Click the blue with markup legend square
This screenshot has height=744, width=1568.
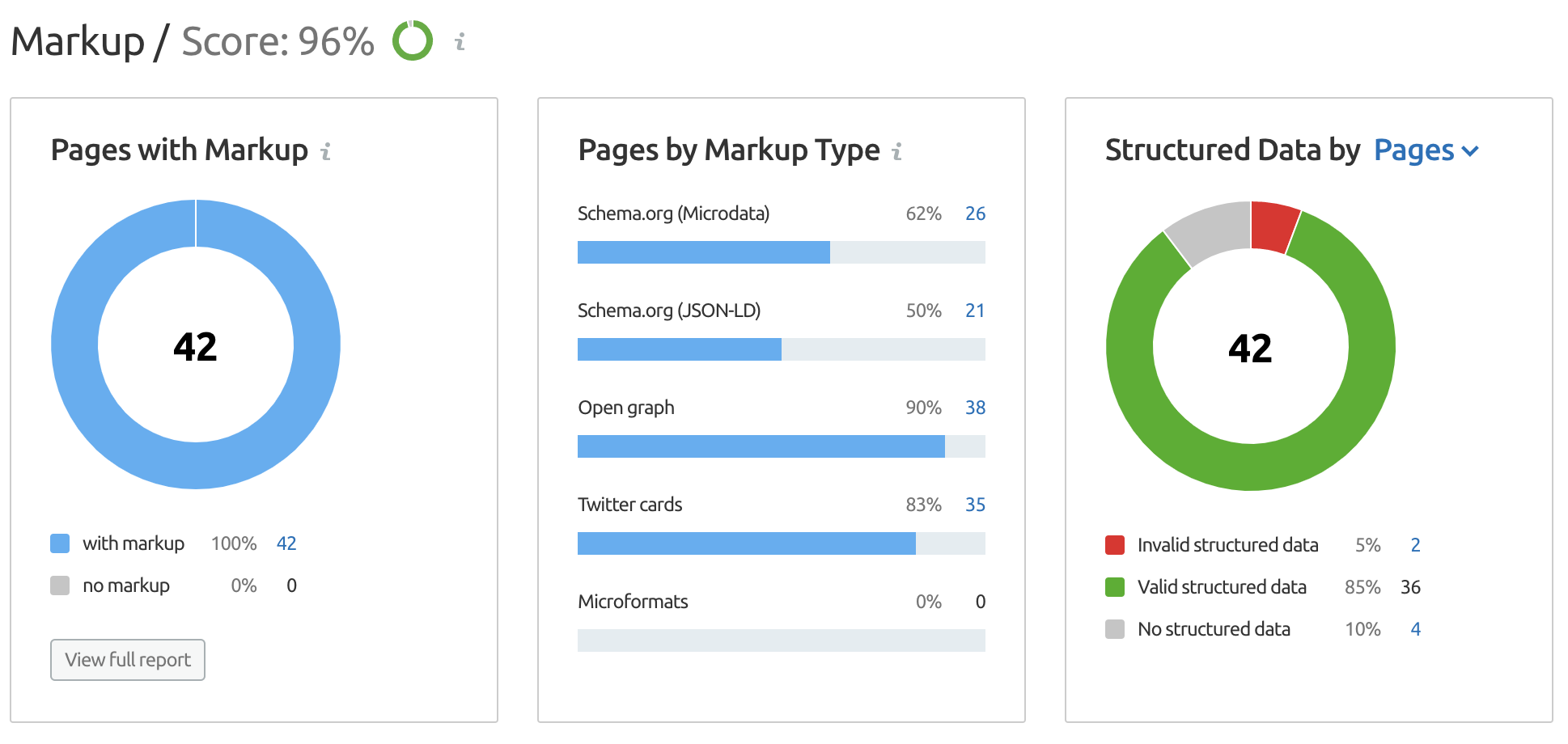coord(60,543)
